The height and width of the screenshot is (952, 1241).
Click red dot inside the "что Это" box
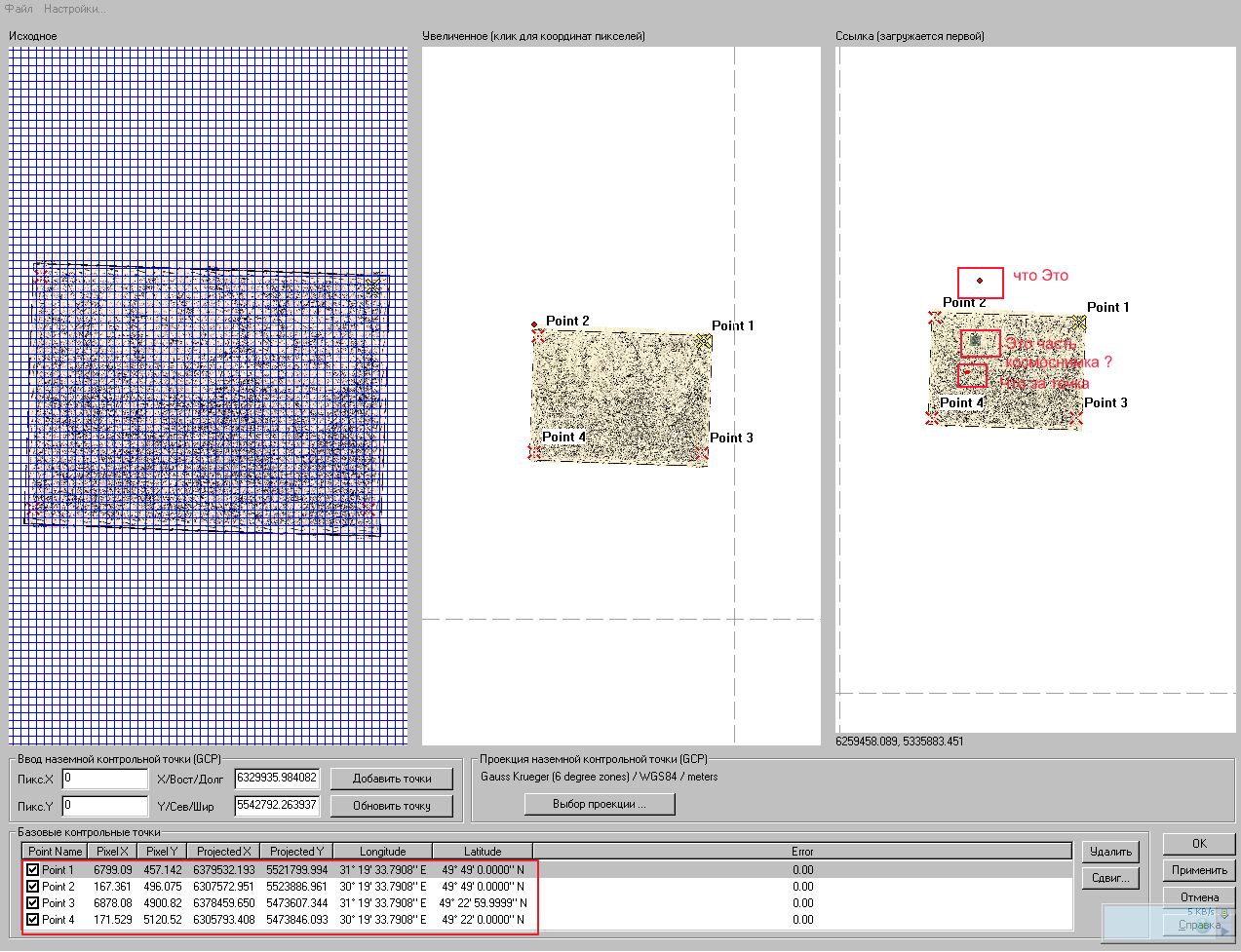980,281
